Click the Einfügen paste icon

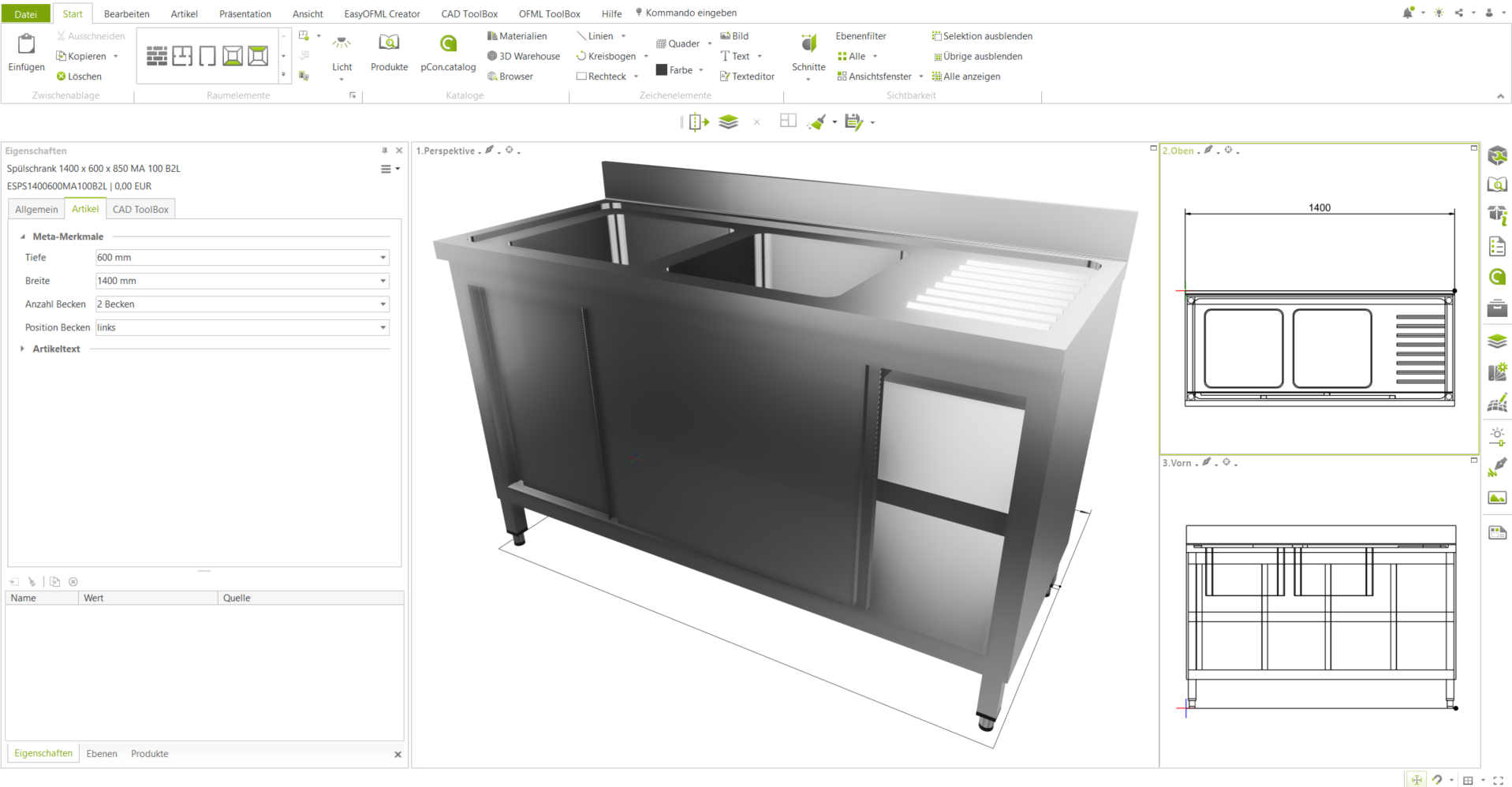pyautogui.click(x=26, y=43)
